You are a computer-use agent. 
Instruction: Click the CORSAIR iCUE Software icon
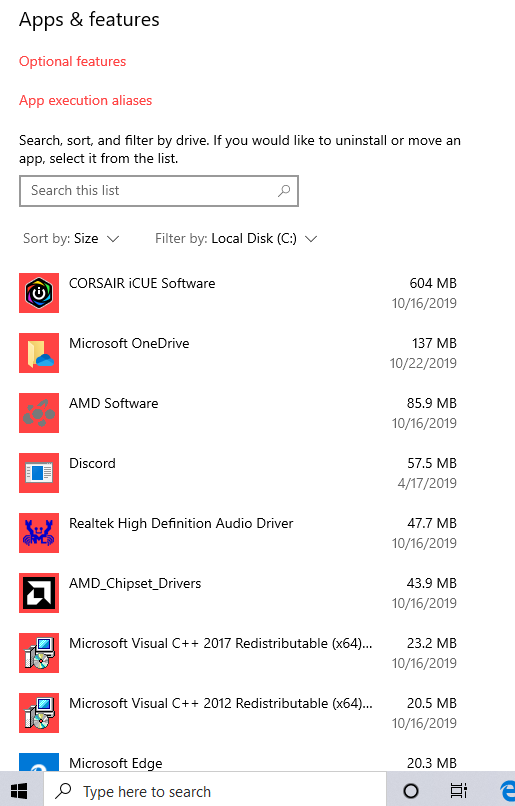pos(39,293)
